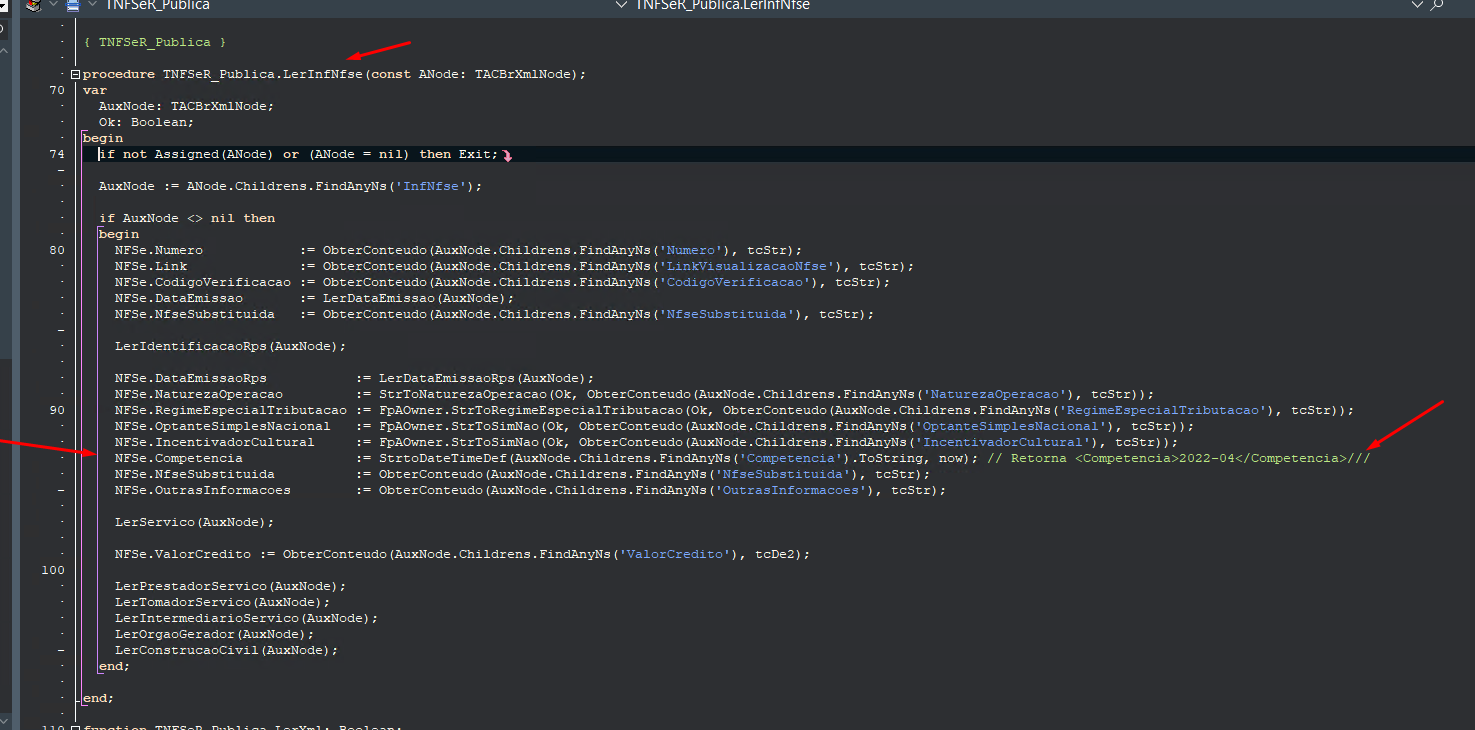
Task: Click 'NFSe.IncentivadorCultural' identifier
Action: click(214, 442)
